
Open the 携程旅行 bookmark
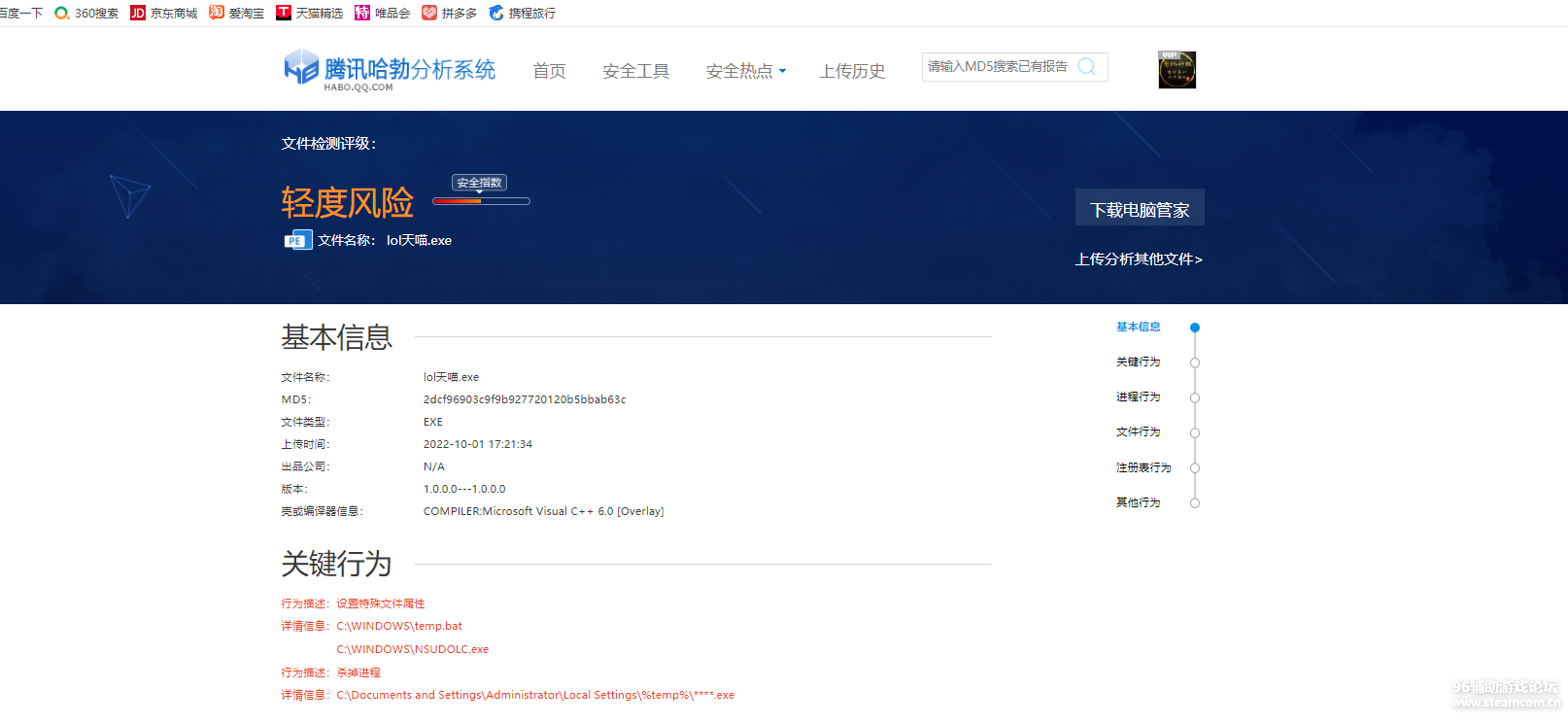coord(523,14)
